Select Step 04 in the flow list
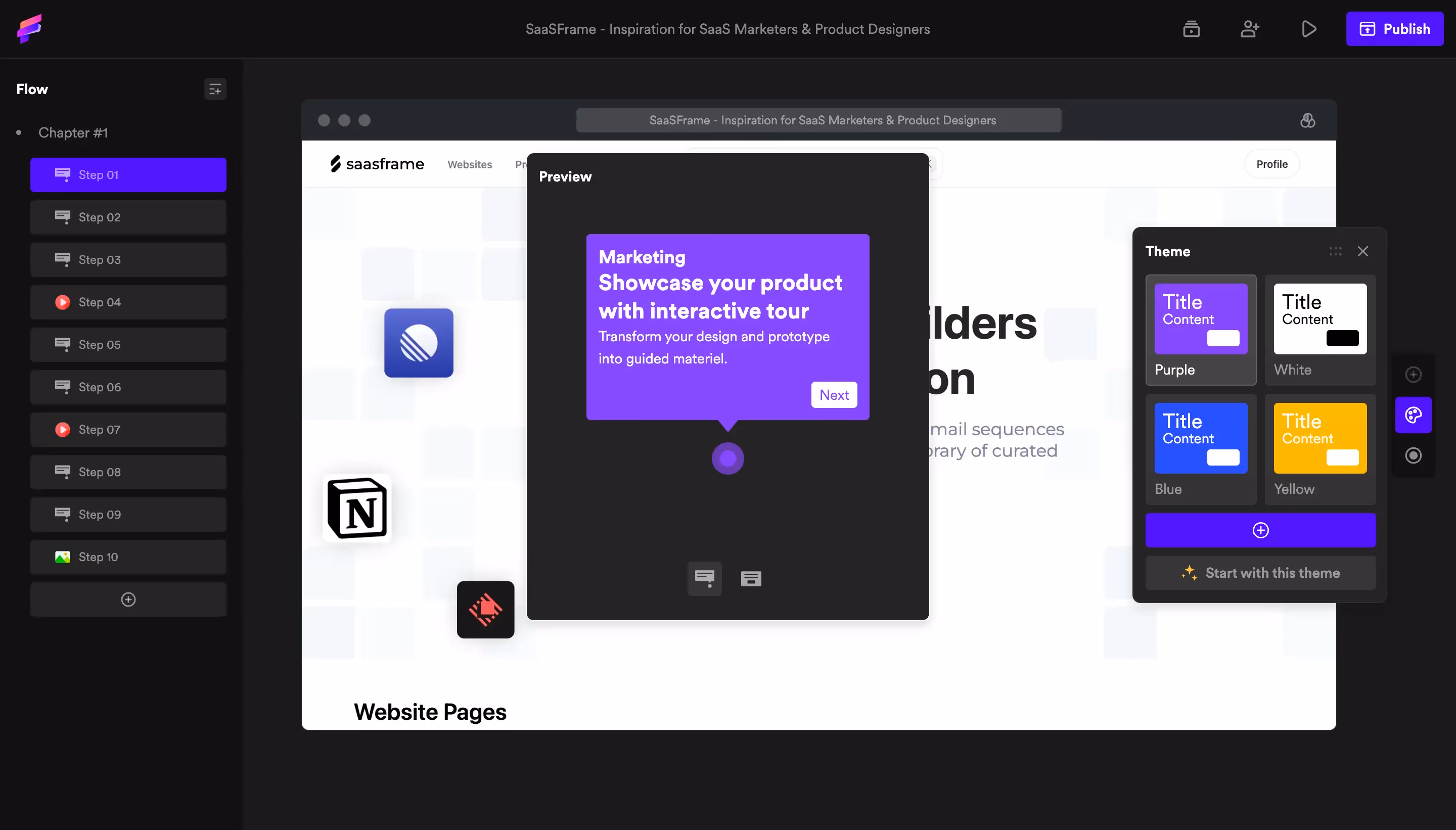Viewport: 1456px width, 830px height. (x=128, y=302)
